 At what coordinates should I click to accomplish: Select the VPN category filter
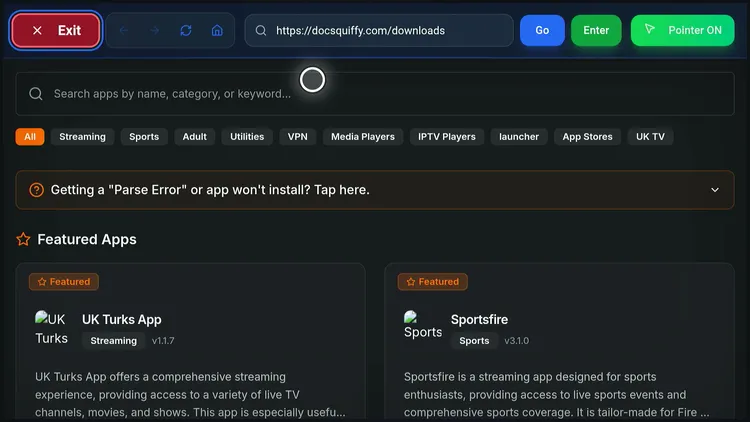point(298,137)
